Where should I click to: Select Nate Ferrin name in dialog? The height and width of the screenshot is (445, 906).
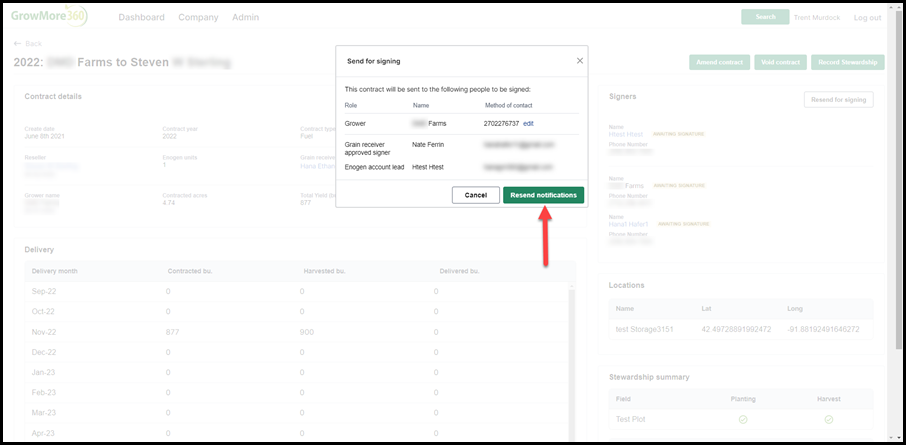(428, 144)
